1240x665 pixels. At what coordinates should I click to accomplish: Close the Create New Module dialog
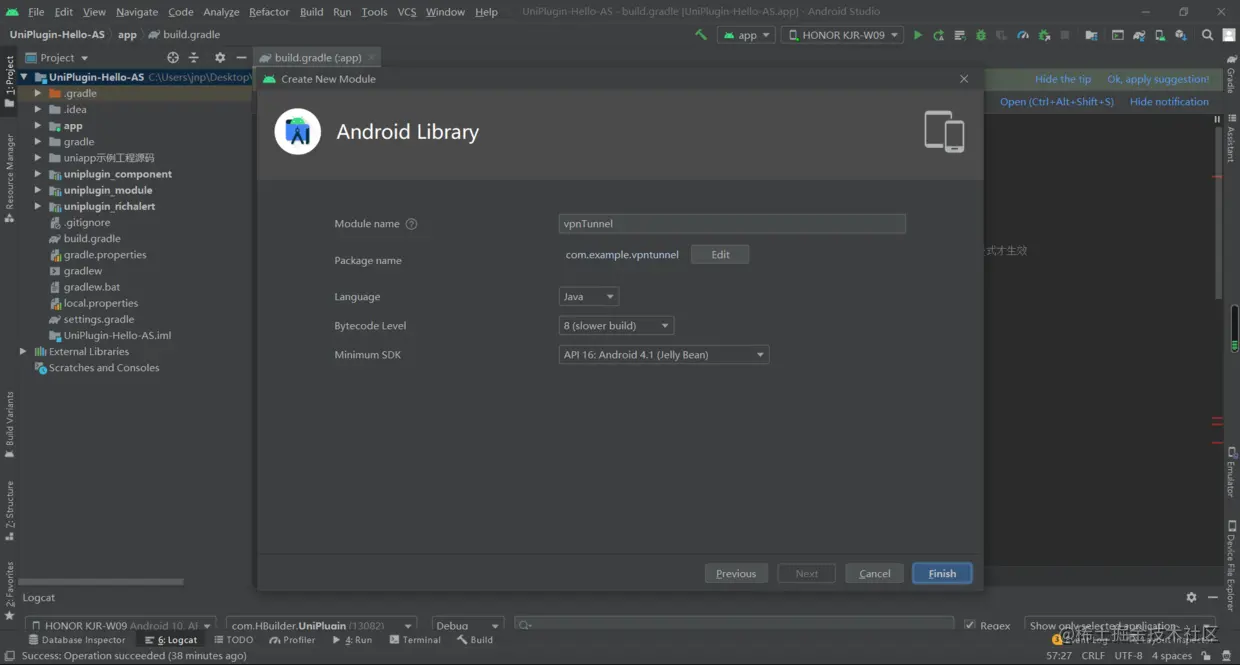point(964,79)
